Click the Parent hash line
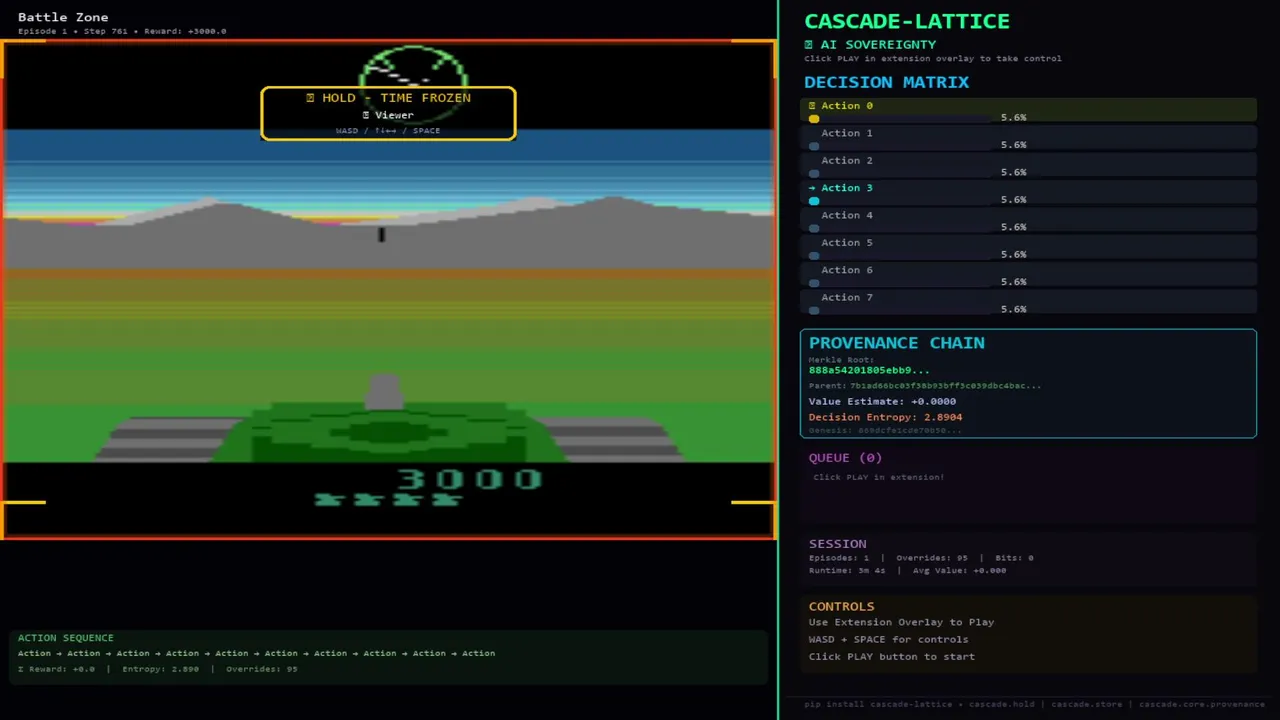 click(x=925, y=386)
